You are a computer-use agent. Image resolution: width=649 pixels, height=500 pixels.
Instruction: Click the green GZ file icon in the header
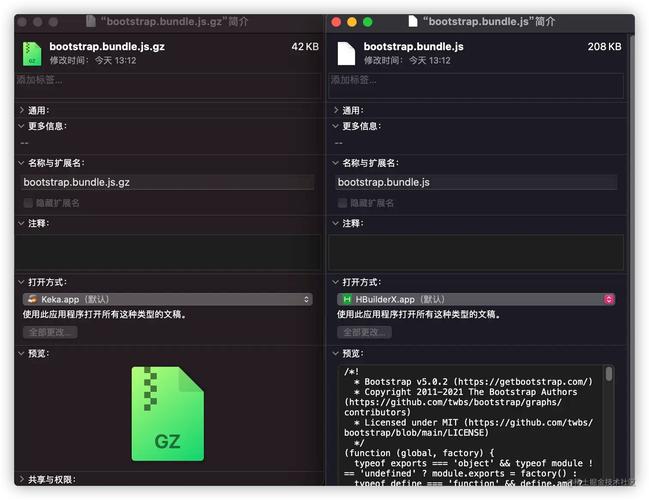click(32, 54)
